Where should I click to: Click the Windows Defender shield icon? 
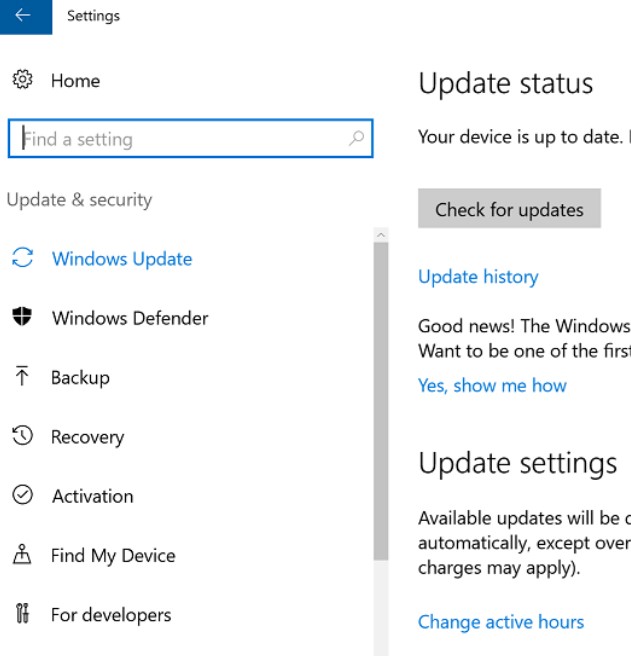pos(22,316)
